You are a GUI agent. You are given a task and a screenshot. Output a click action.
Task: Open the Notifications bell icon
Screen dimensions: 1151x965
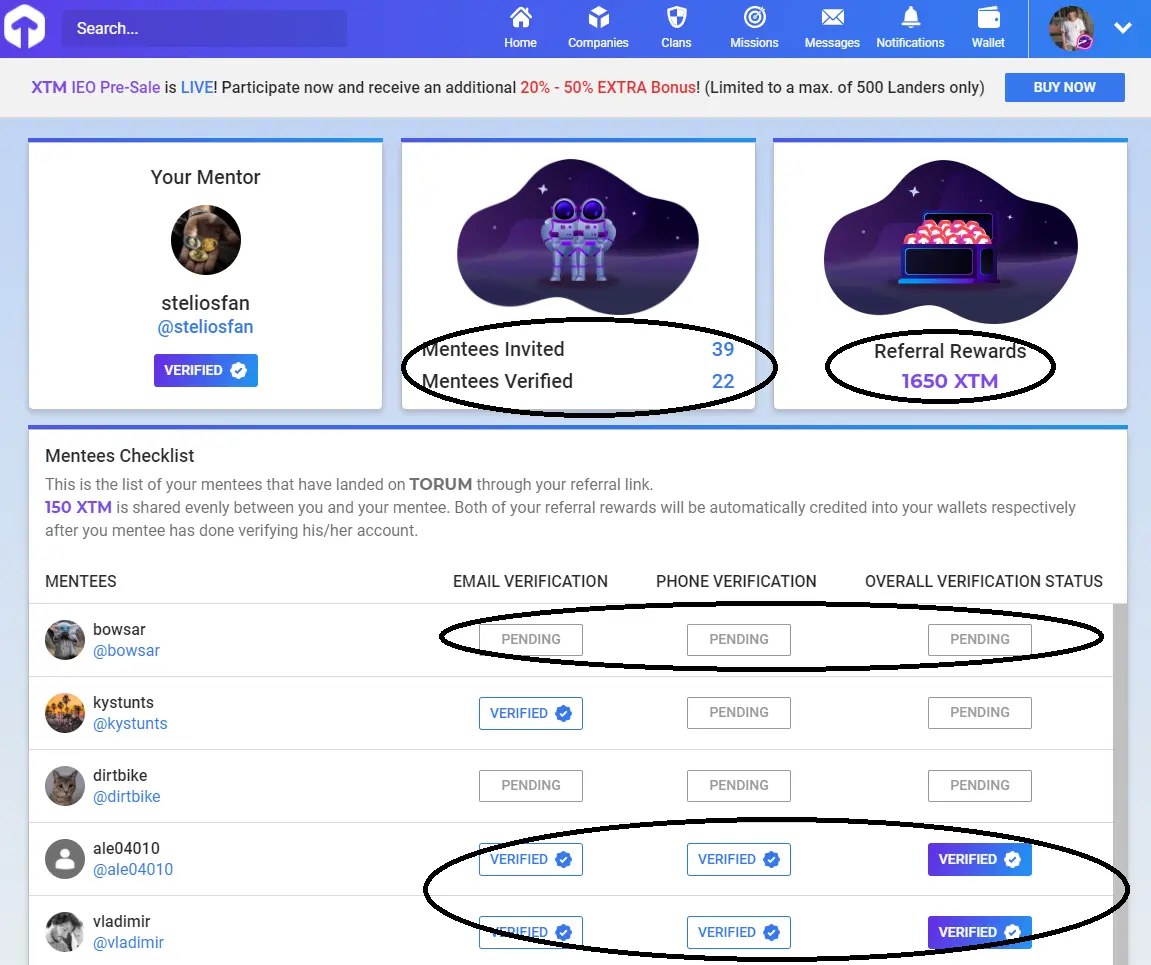[x=910, y=17]
